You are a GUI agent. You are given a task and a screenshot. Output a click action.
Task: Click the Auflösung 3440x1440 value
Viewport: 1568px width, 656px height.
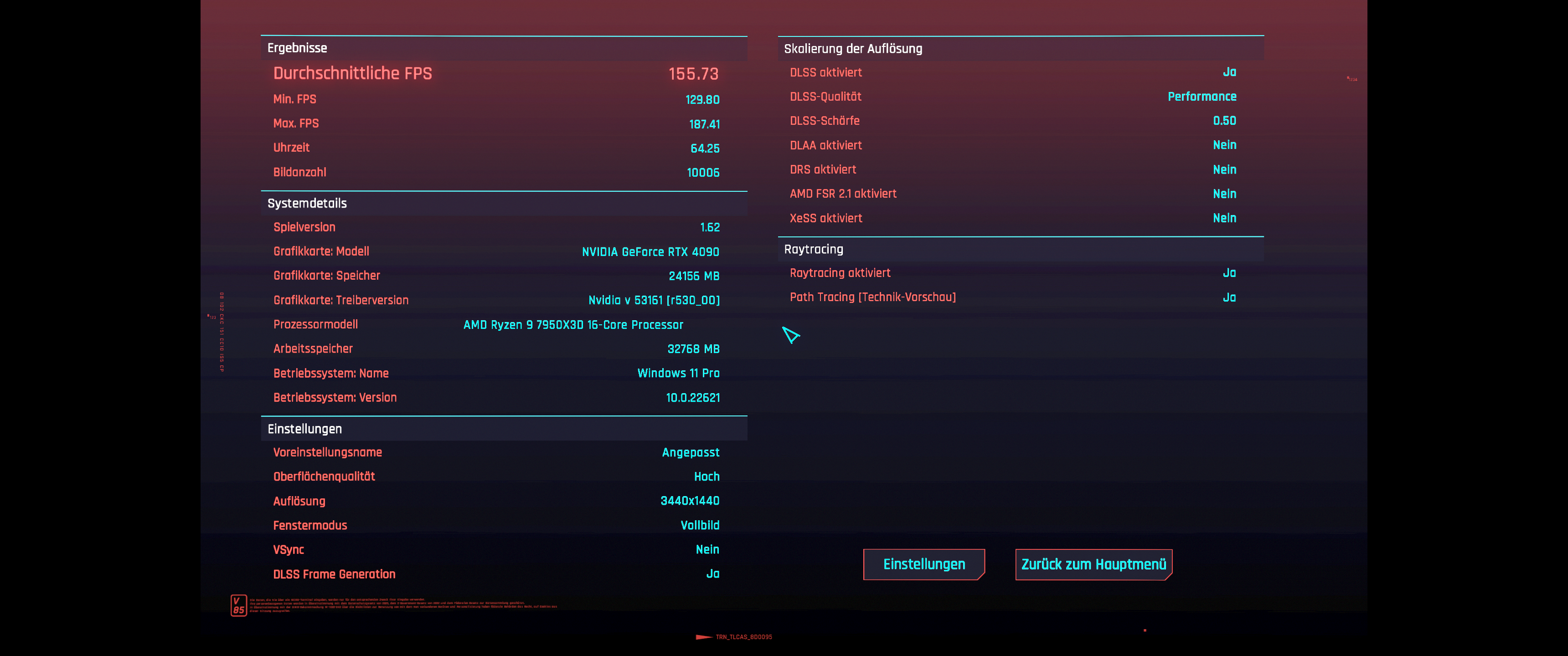click(x=690, y=501)
